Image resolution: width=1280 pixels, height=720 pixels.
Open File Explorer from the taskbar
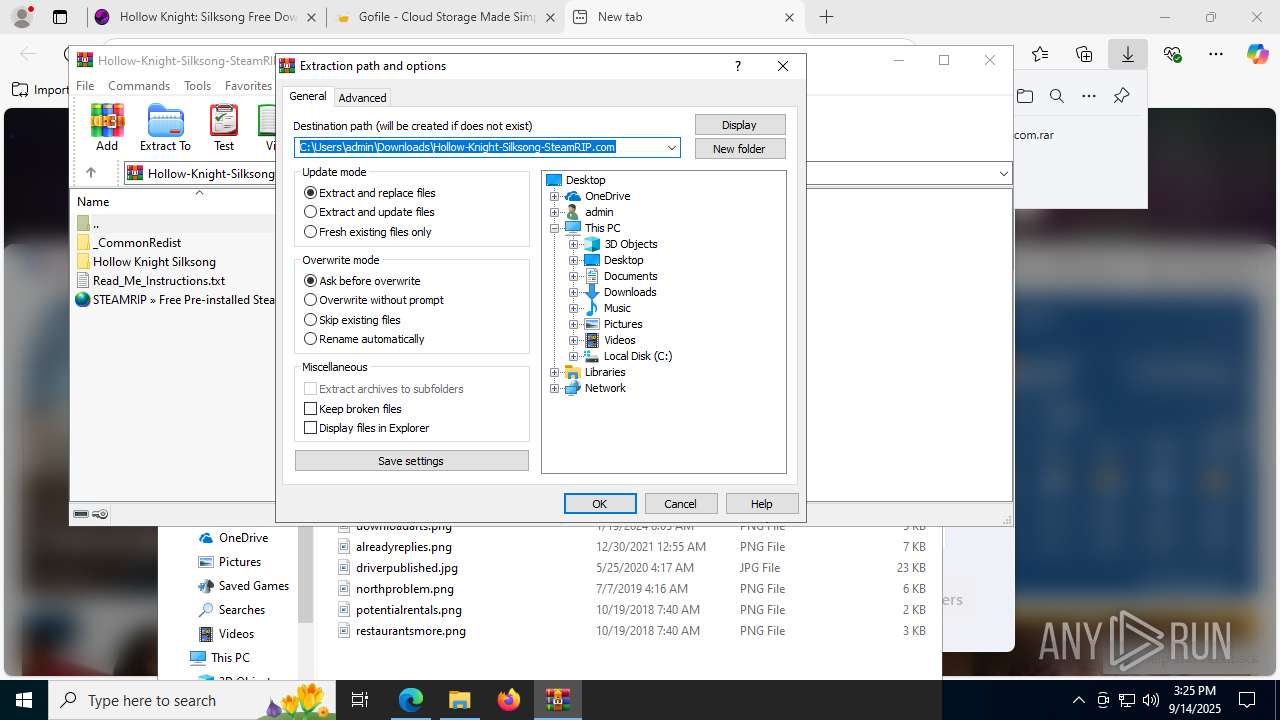click(459, 700)
